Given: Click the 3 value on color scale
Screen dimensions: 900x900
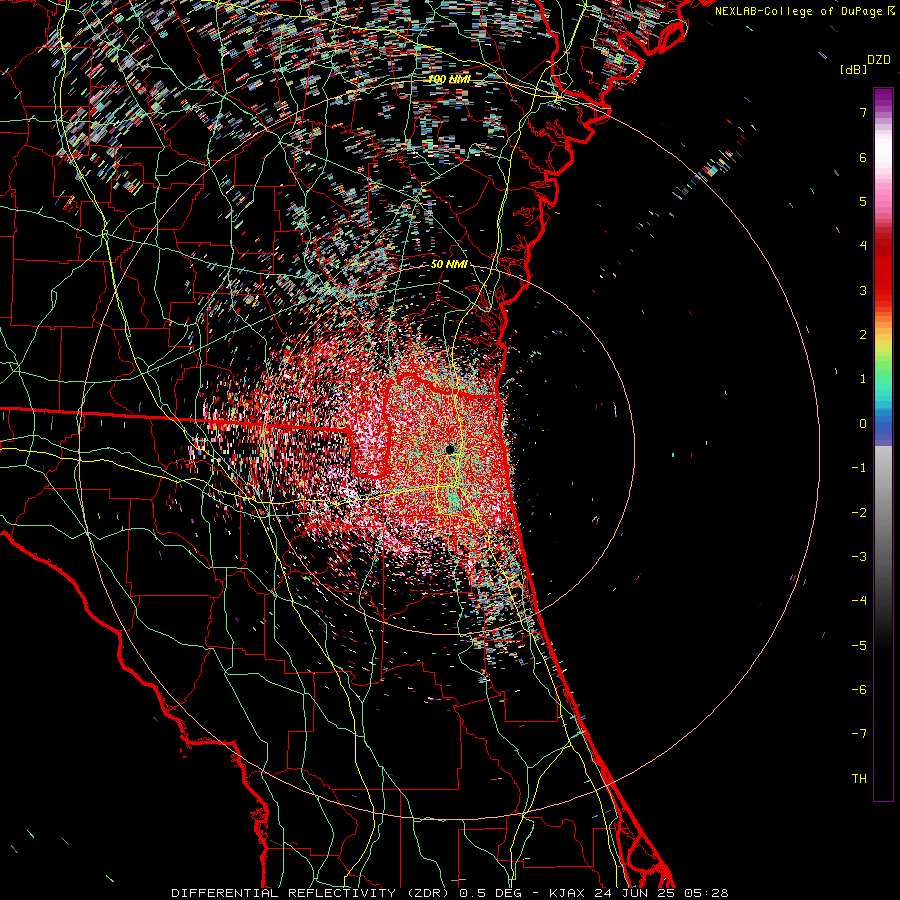Looking at the screenshot, I should click(863, 290).
